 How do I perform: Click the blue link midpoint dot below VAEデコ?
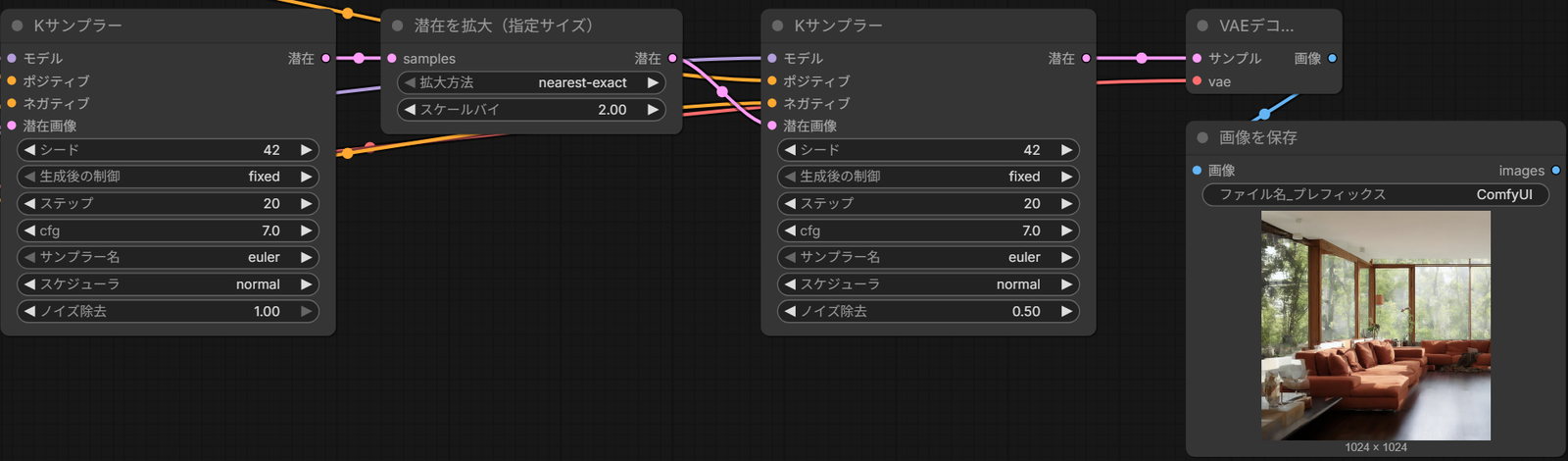coord(1264,115)
